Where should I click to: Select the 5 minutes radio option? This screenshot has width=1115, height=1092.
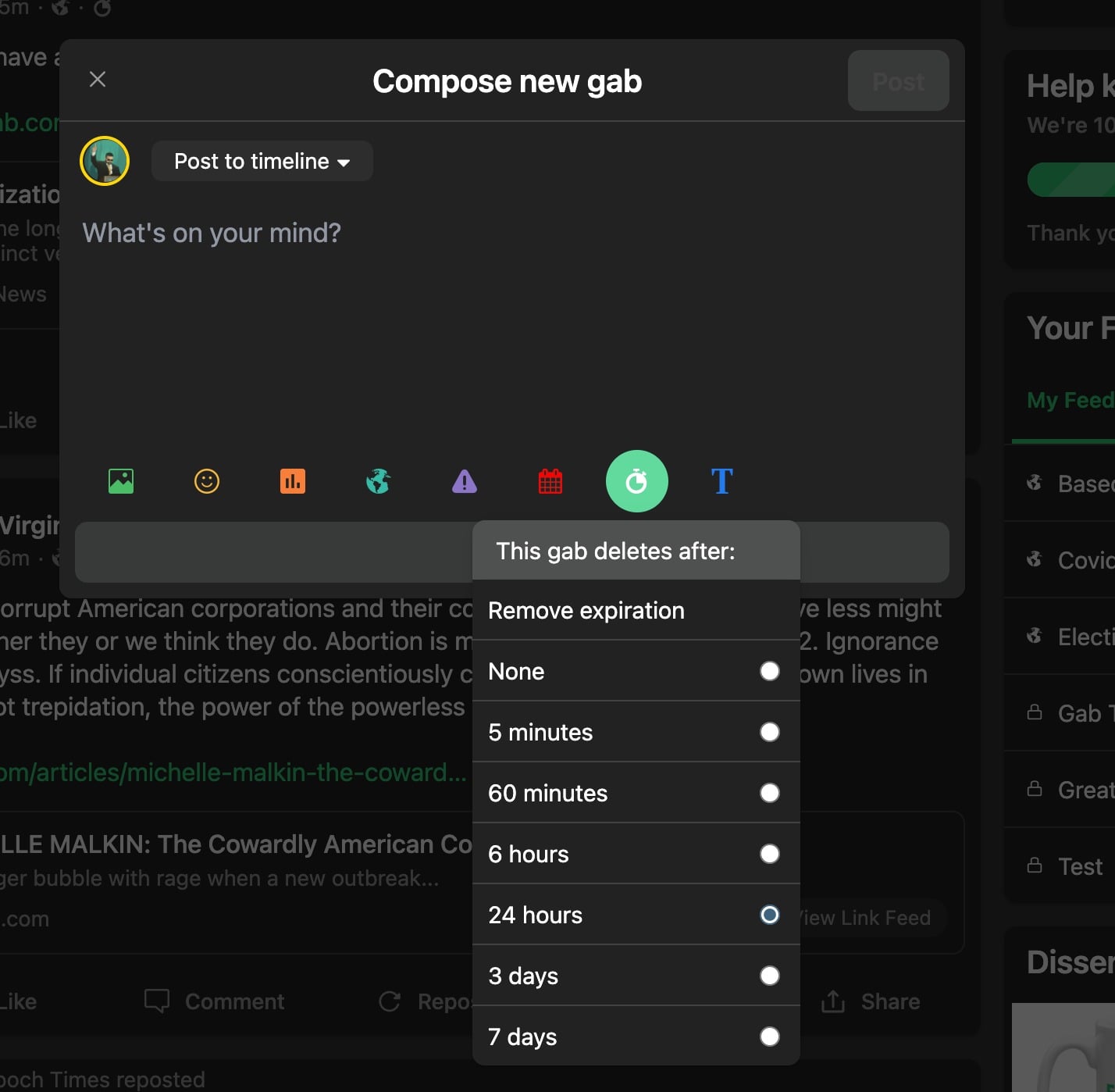[770, 732]
